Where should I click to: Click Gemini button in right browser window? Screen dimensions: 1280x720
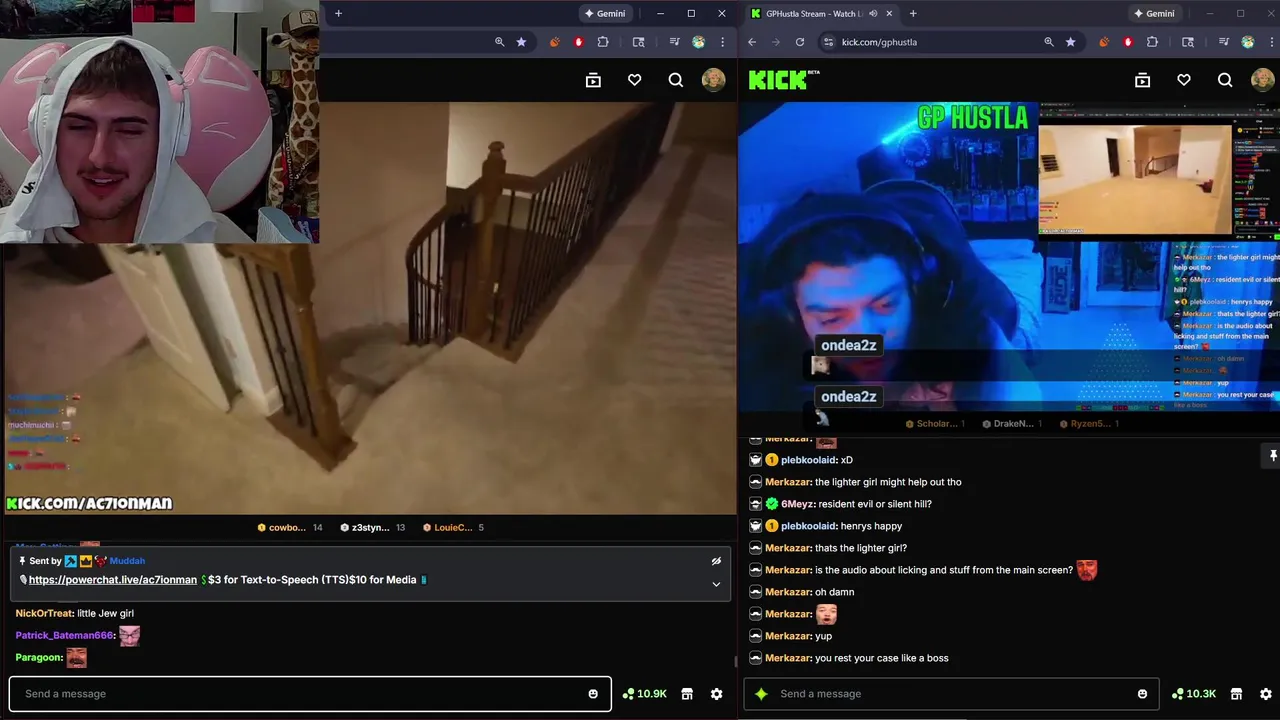tap(1155, 13)
